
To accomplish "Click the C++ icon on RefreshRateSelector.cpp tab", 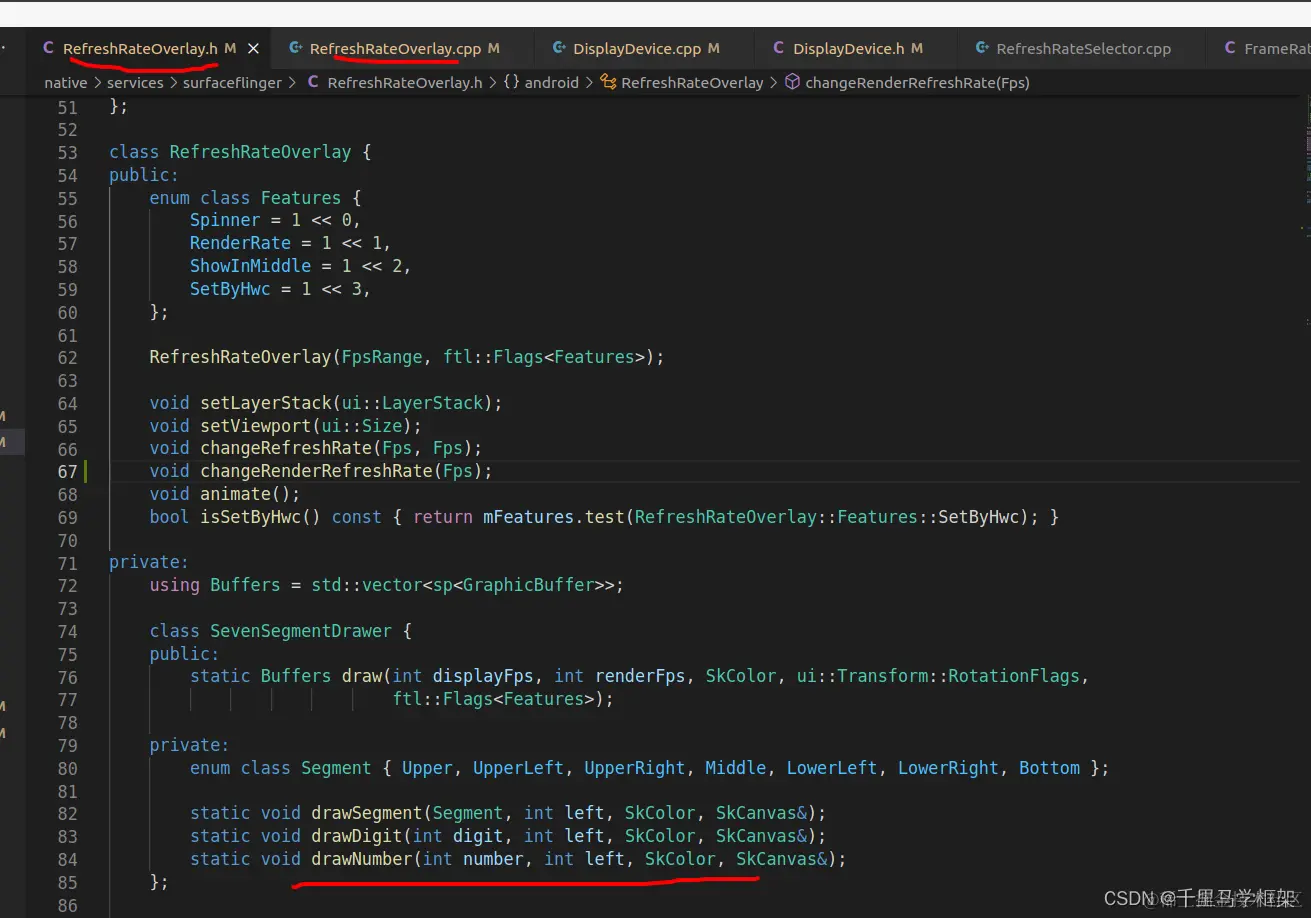I will click(x=981, y=48).
